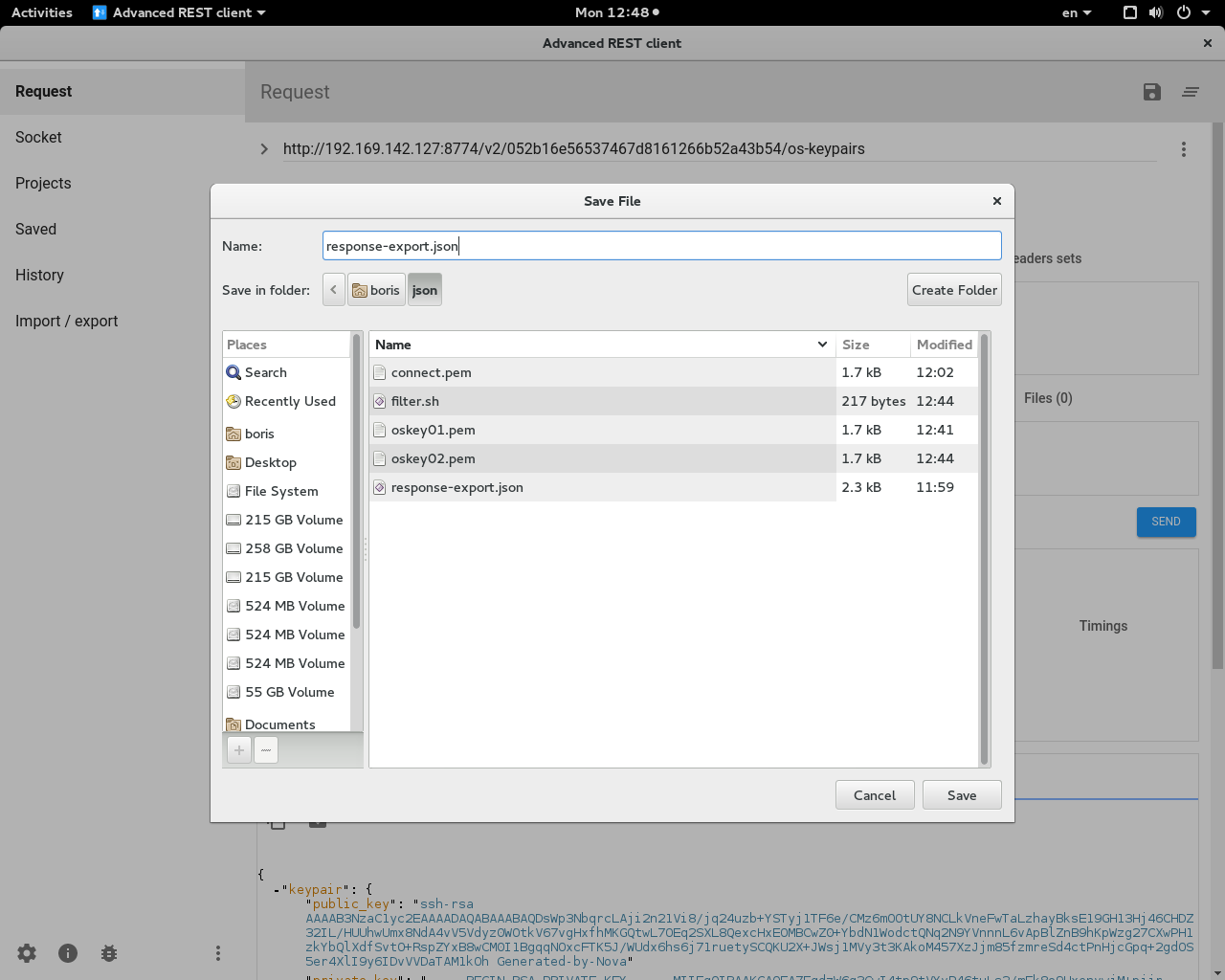Sort files by the Name column header
This screenshot has height=980, width=1225.
(602, 345)
